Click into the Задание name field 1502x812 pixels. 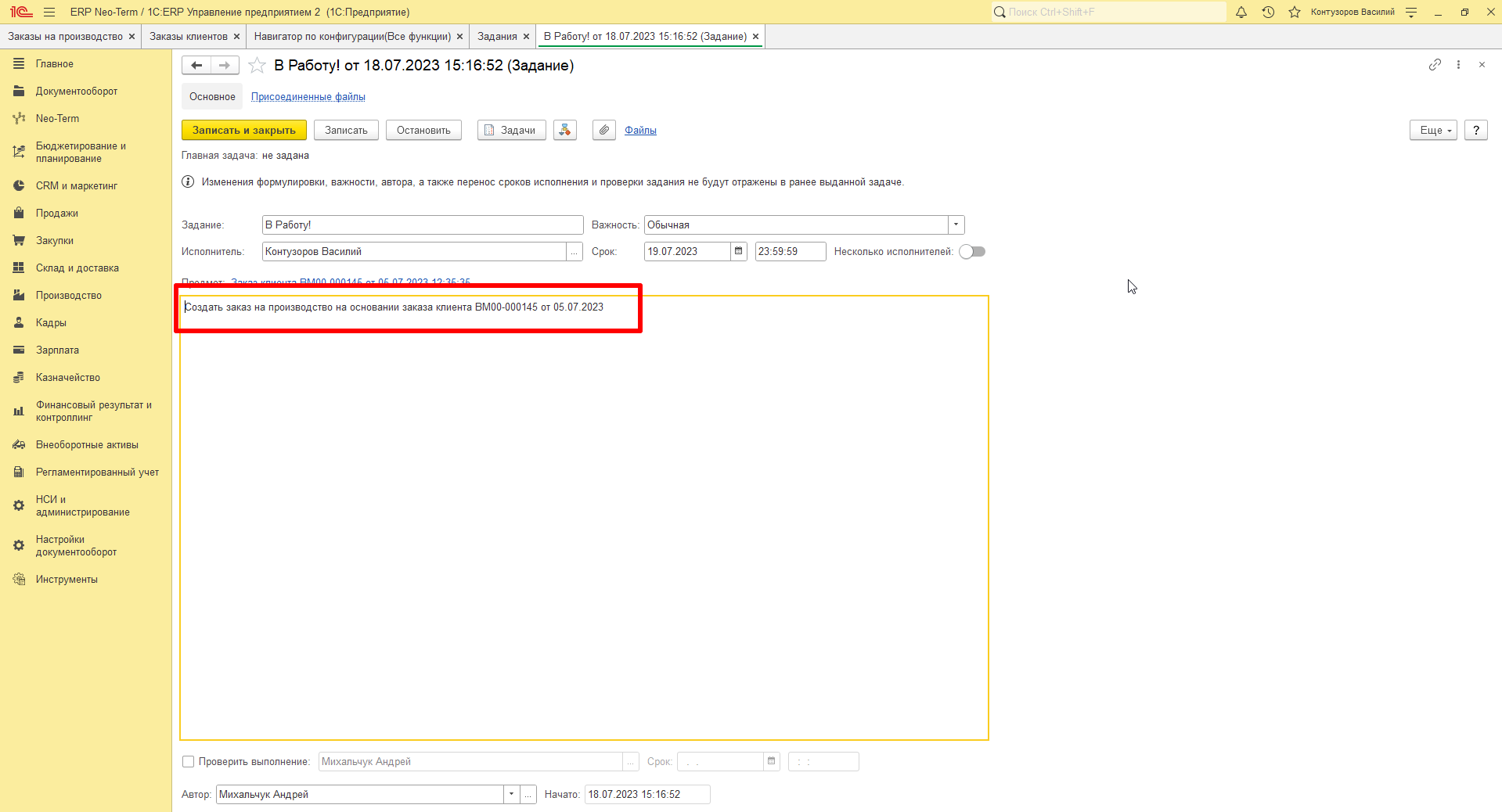(423, 225)
